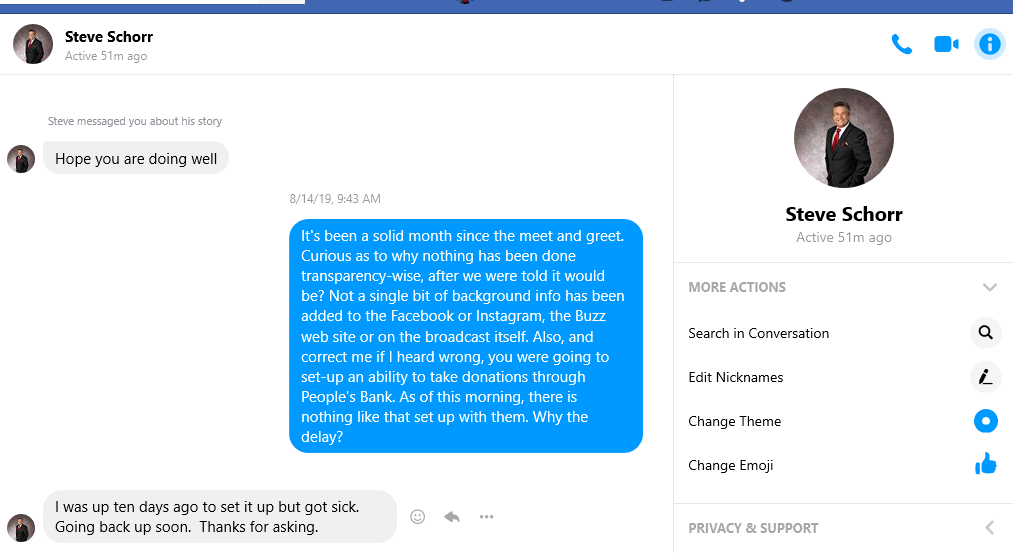Choose Edit Nicknames option

tap(736, 377)
